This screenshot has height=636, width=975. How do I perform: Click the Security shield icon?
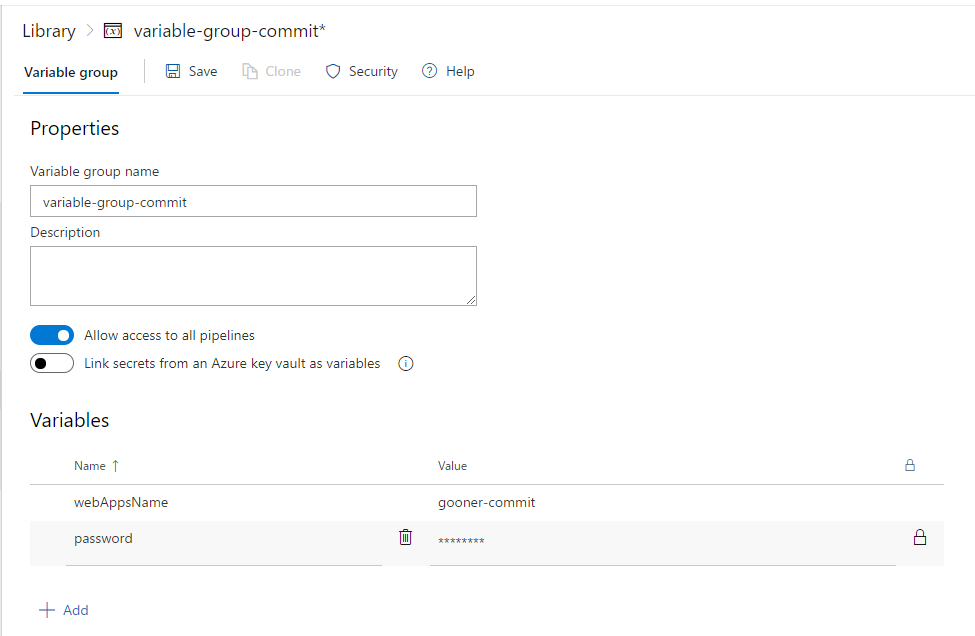coord(333,71)
